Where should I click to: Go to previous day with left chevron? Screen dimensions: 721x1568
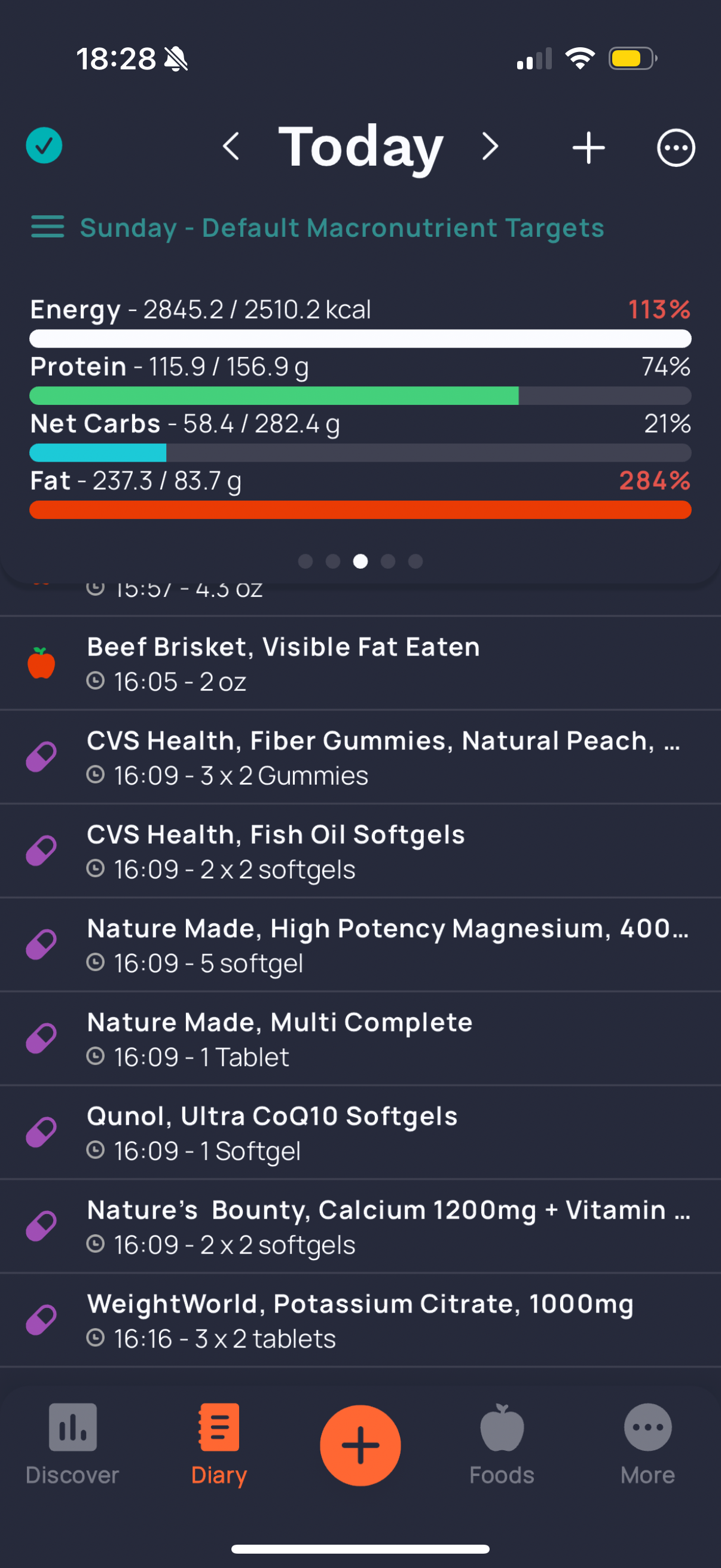pos(231,147)
